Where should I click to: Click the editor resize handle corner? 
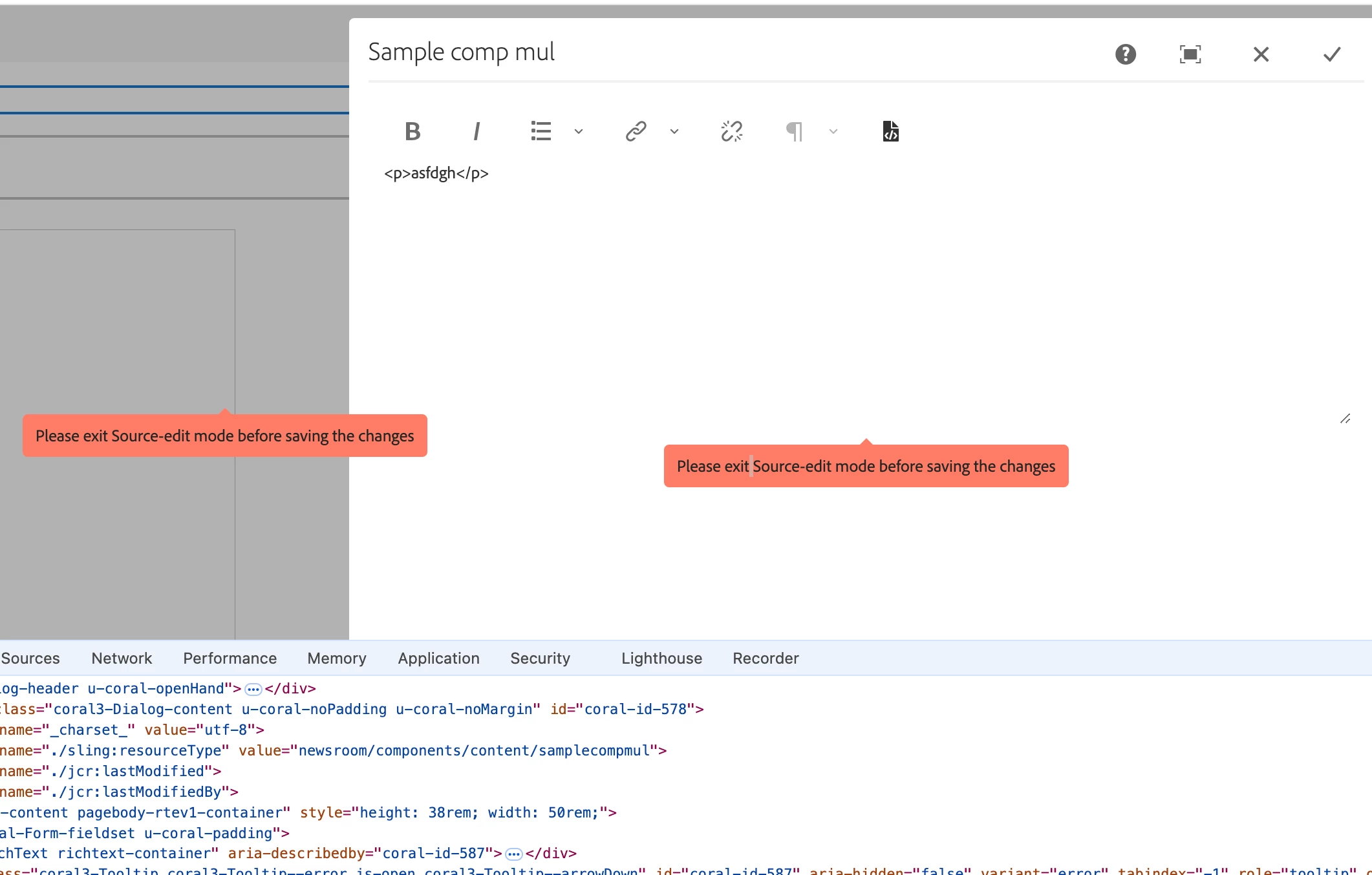pyautogui.click(x=1345, y=419)
